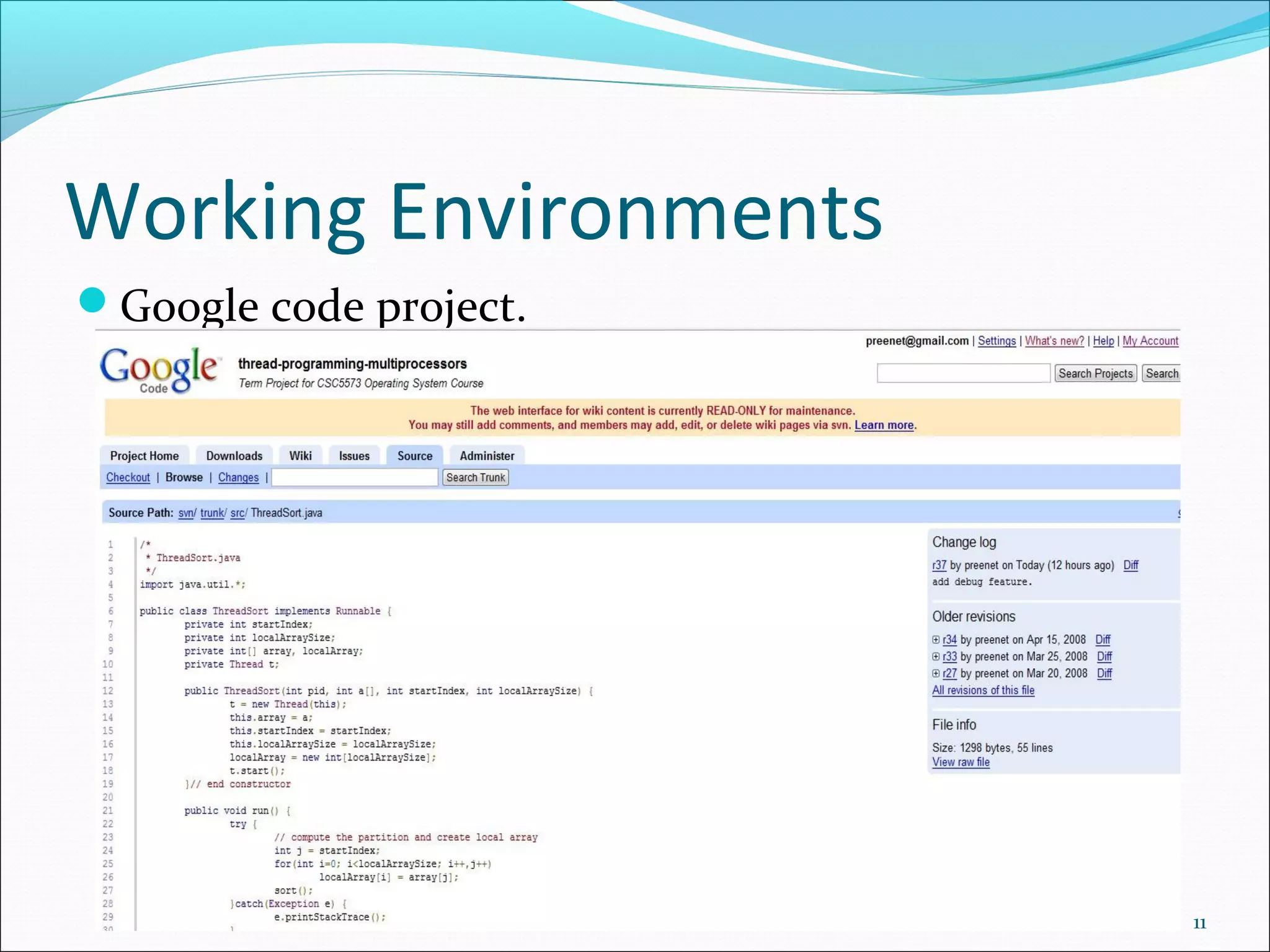
Task: Click Diff for r33 Mar 25
Action: click(1104, 656)
